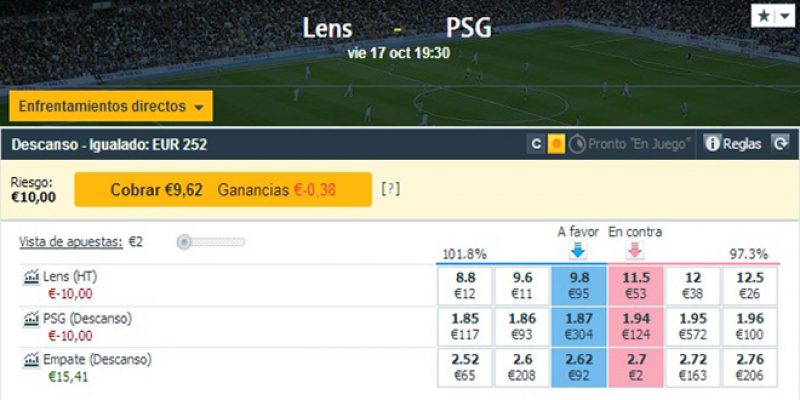Viewport: 800px width, 400px height.
Task: Open the dropdown arrow next to the star
Action: pyautogui.click(x=783, y=17)
